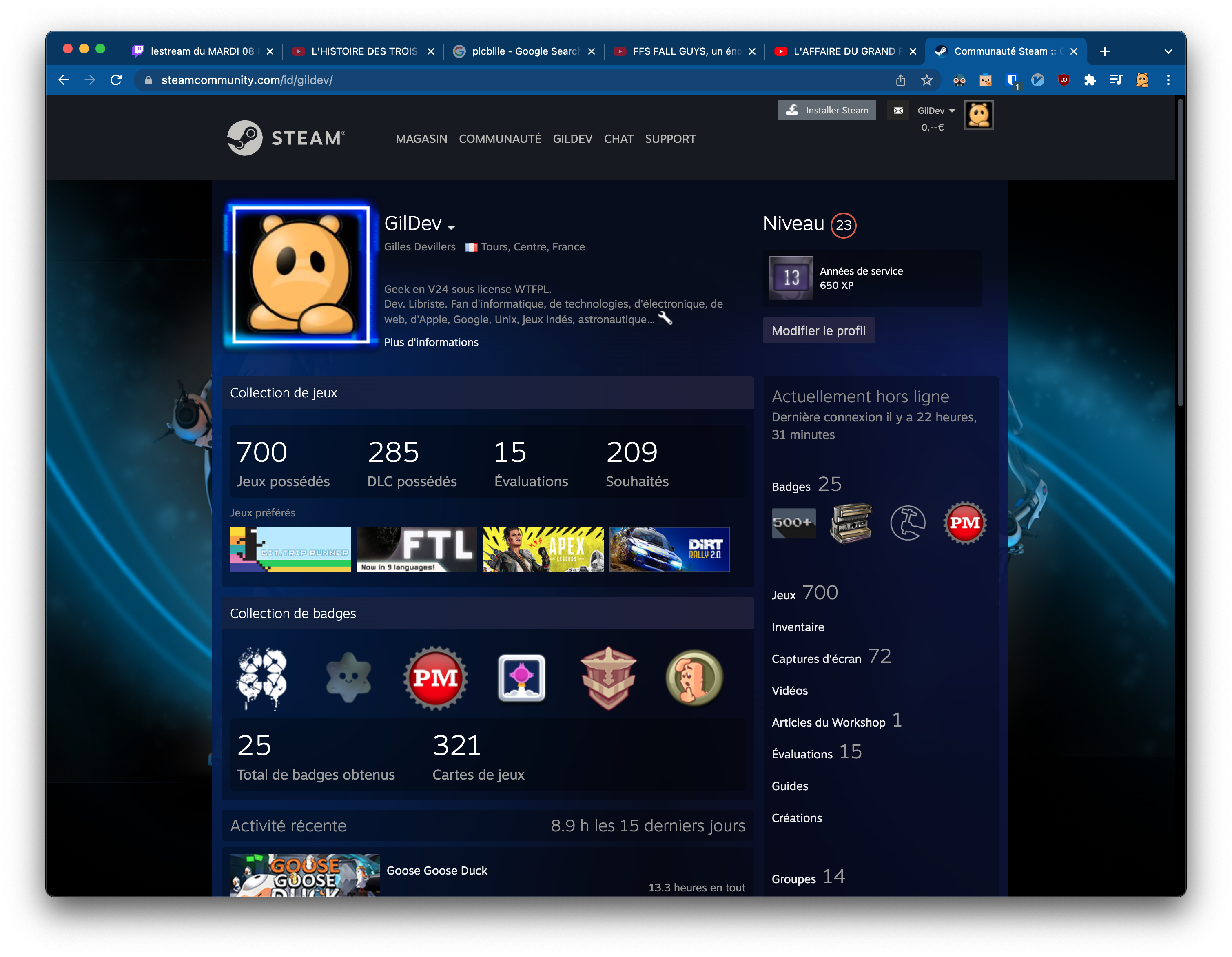Go back using the browser back arrow
Image resolution: width=1232 pixels, height=957 pixels.
click(64, 80)
